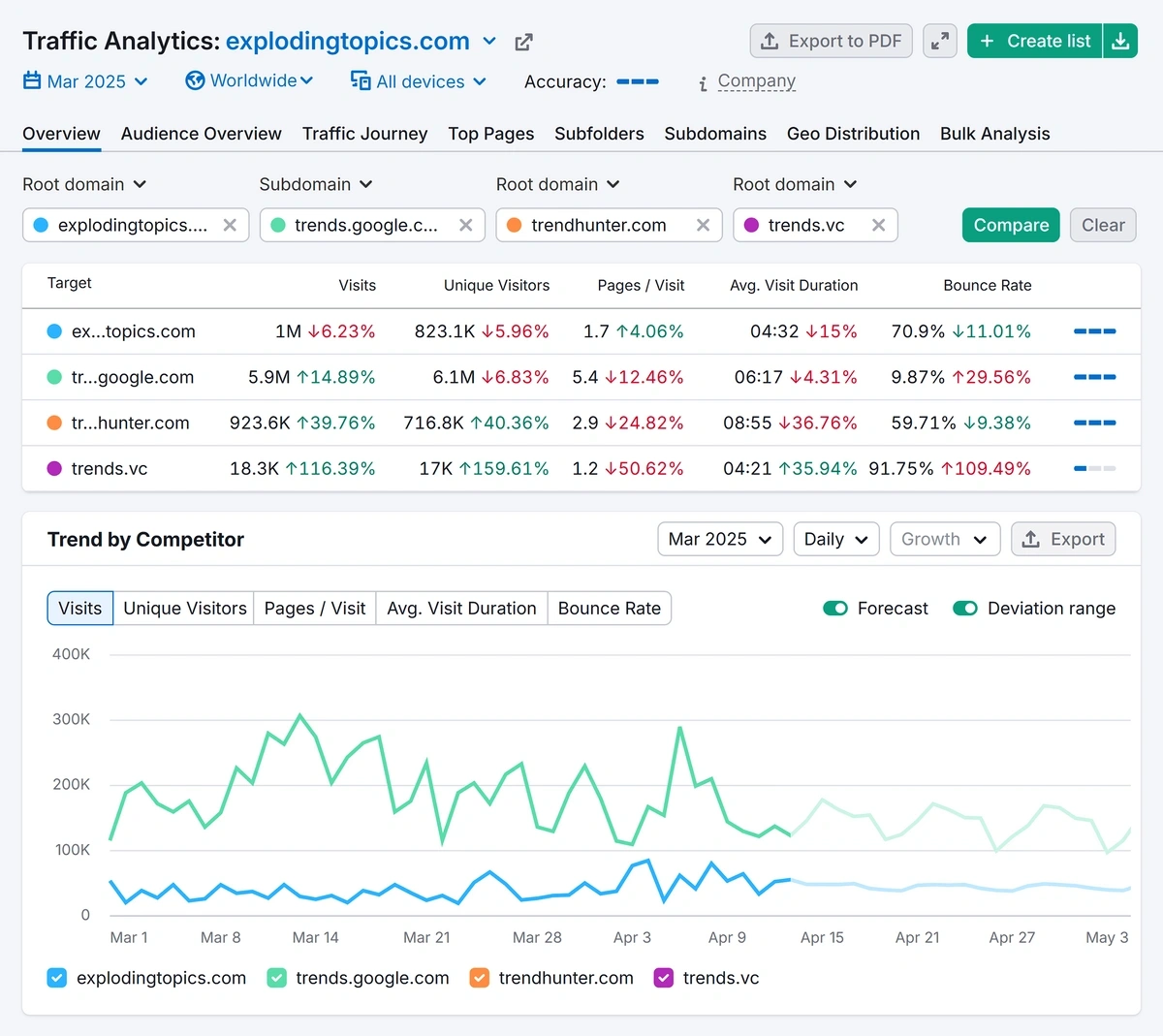
Task: Click accuracy indicator in tr...google.com row
Action: point(1094,377)
